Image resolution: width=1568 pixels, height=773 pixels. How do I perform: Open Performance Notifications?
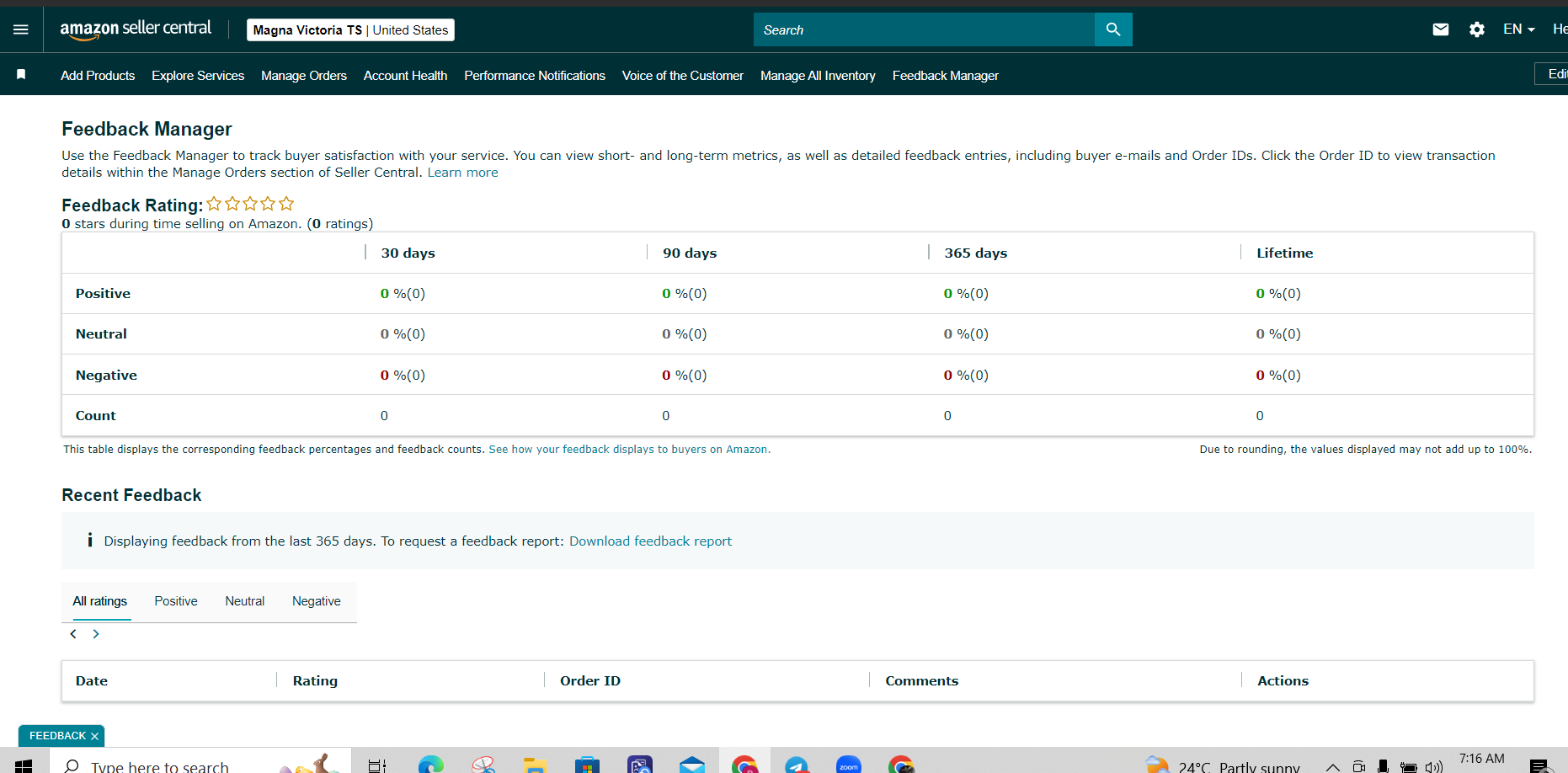pos(535,76)
